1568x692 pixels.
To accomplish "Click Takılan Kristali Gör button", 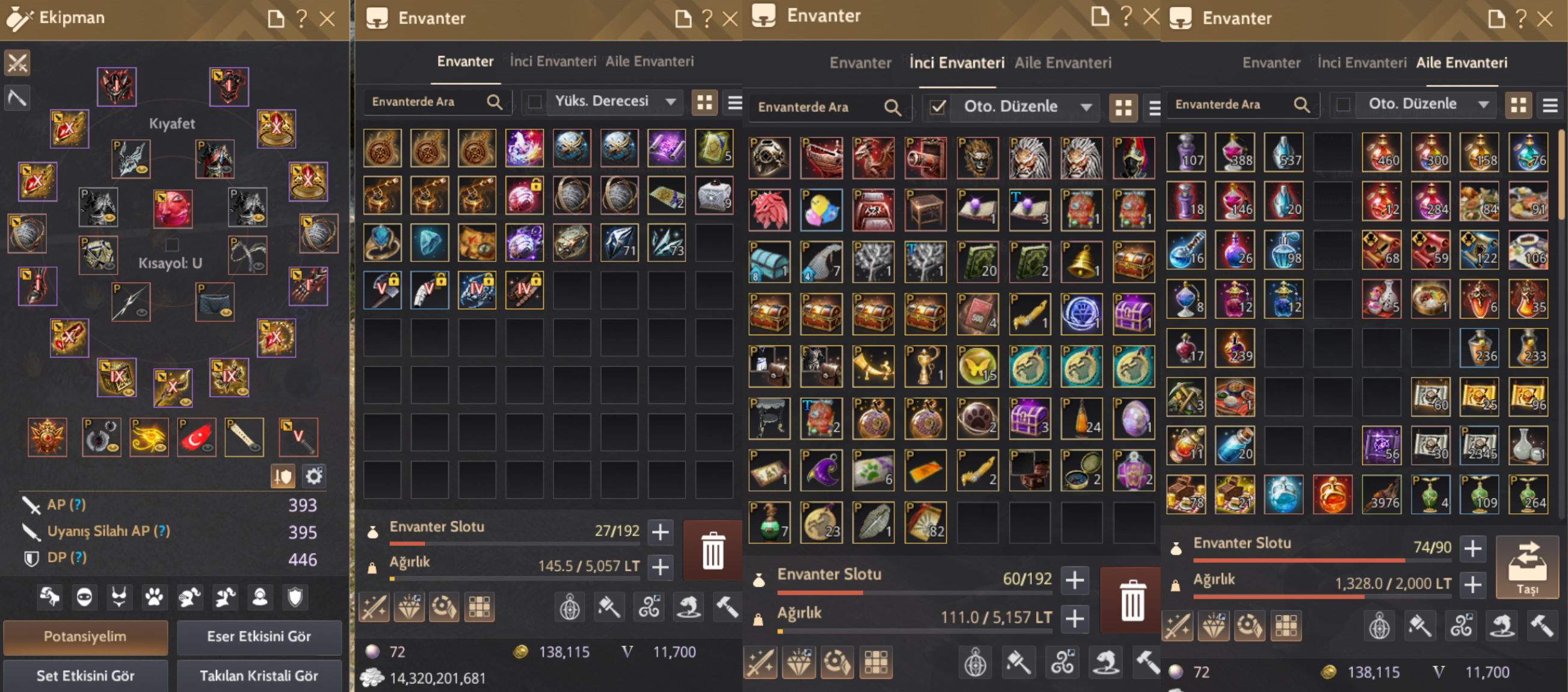I will coord(259,676).
